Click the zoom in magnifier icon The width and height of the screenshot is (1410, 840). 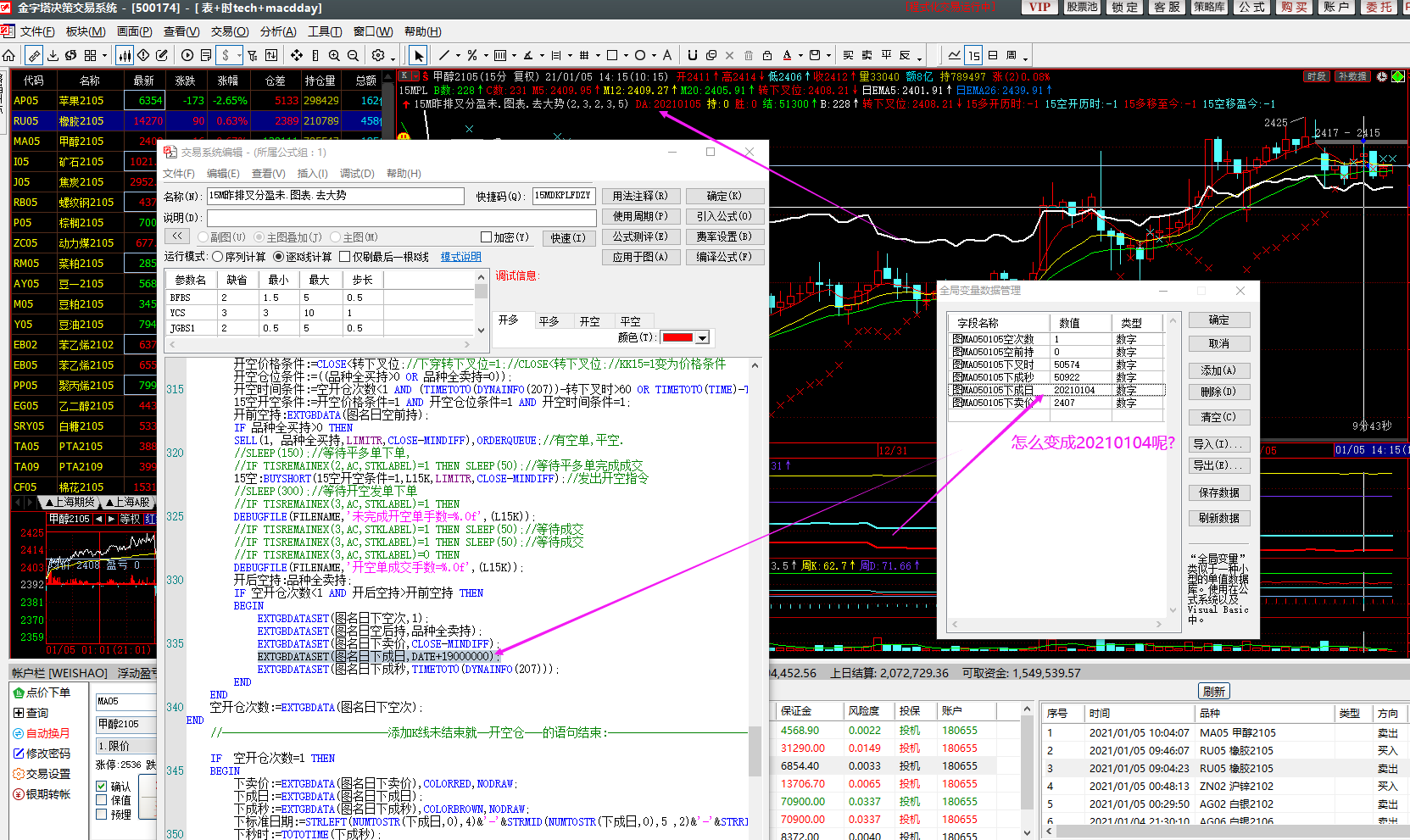(334, 56)
